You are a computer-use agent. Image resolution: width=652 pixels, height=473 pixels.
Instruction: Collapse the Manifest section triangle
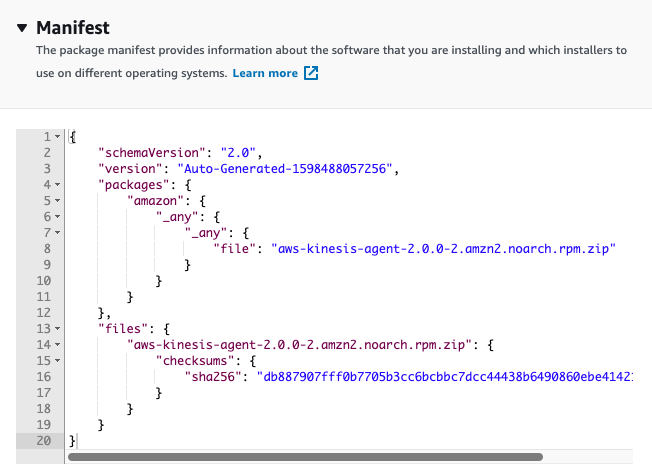coord(22,28)
